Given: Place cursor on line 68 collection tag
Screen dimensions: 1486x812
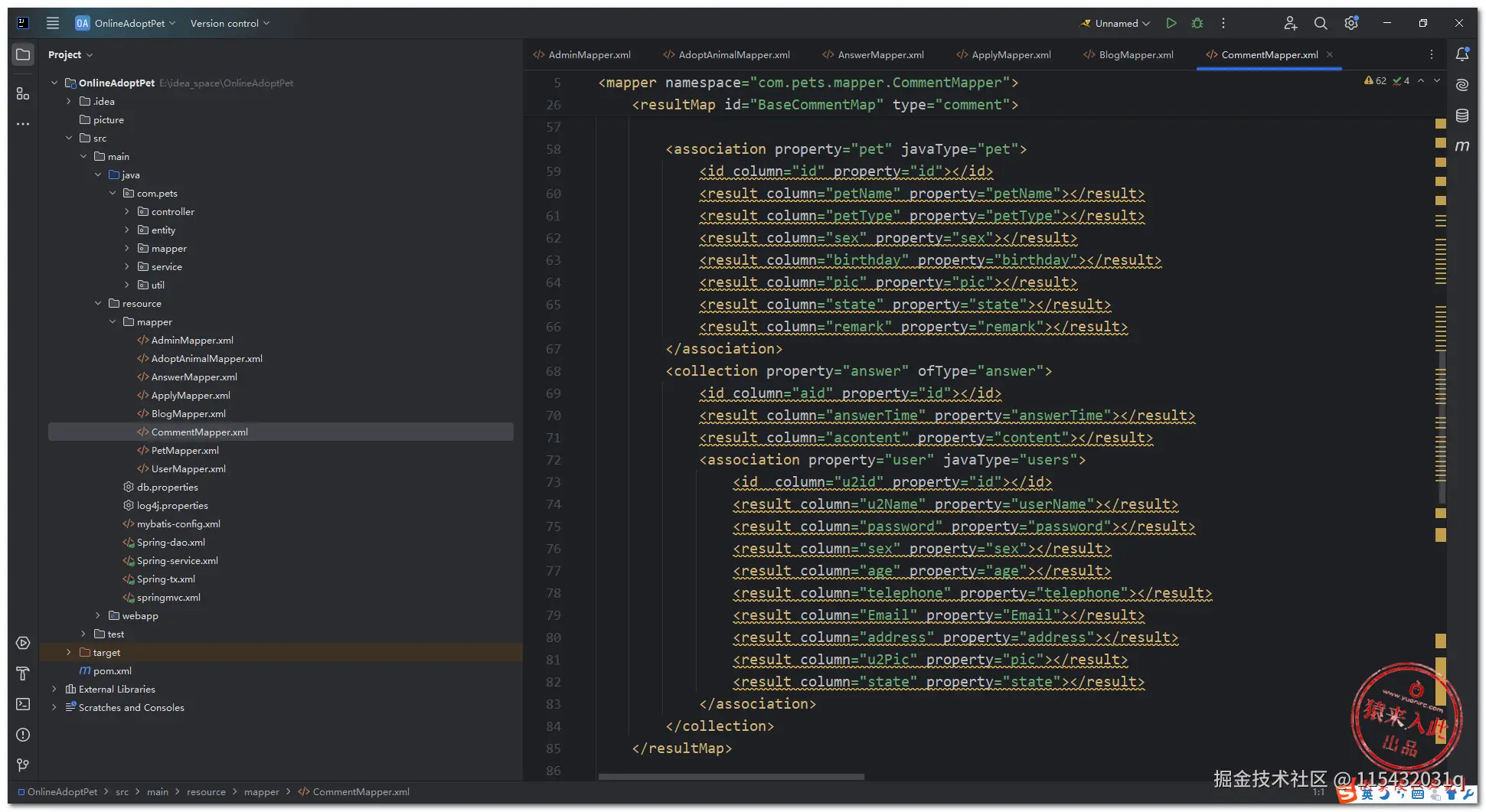Looking at the screenshot, I should point(858,371).
